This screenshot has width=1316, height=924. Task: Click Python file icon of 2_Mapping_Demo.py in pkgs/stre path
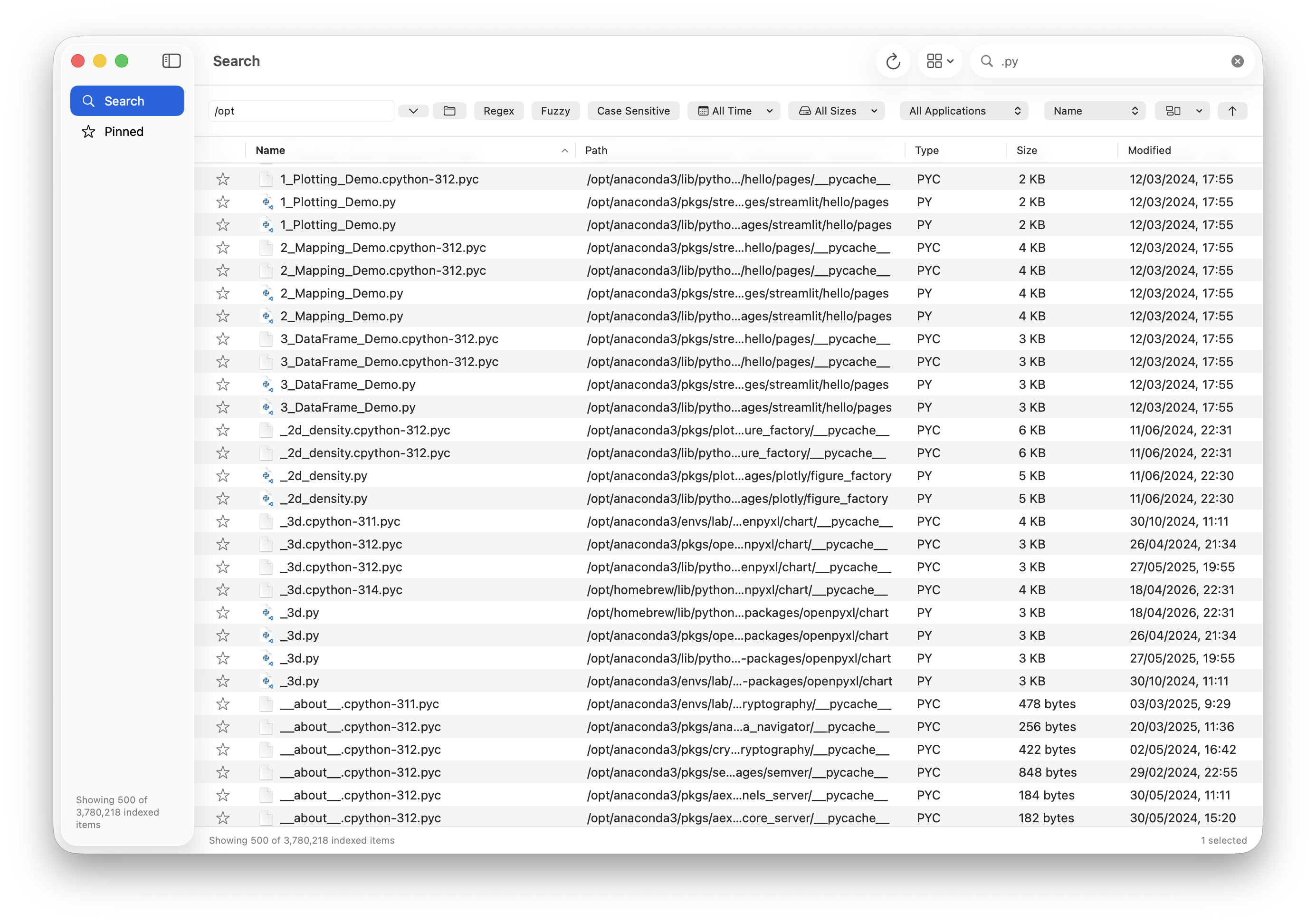[267, 293]
